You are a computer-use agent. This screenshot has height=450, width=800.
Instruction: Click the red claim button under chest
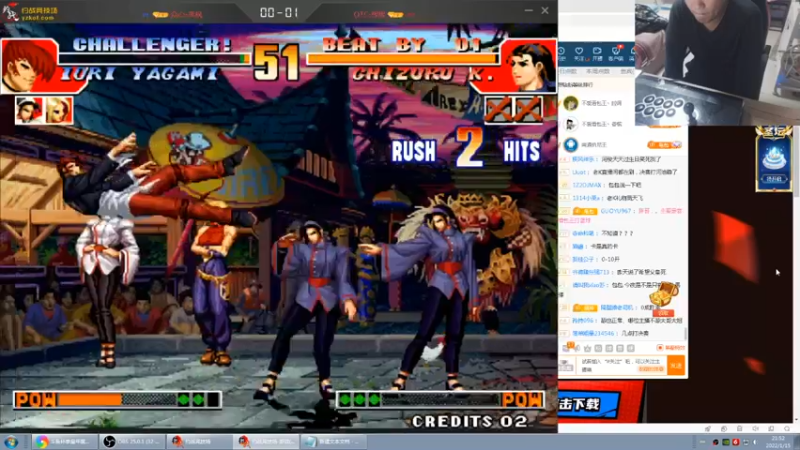(663, 313)
